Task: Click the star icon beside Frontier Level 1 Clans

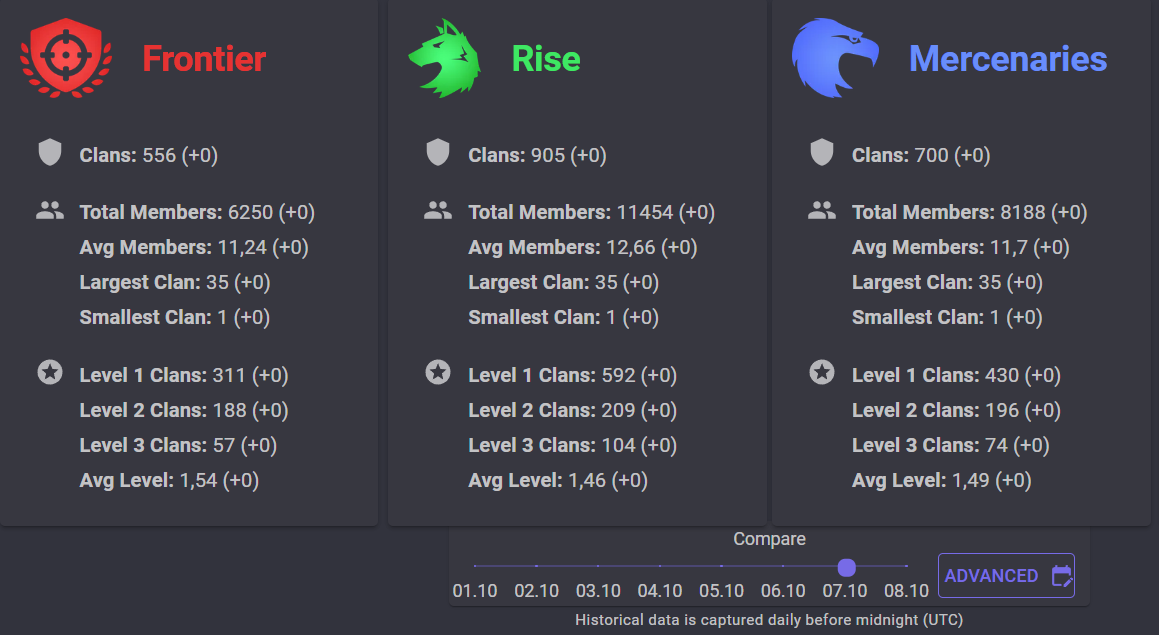Action: (x=50, y=373)
